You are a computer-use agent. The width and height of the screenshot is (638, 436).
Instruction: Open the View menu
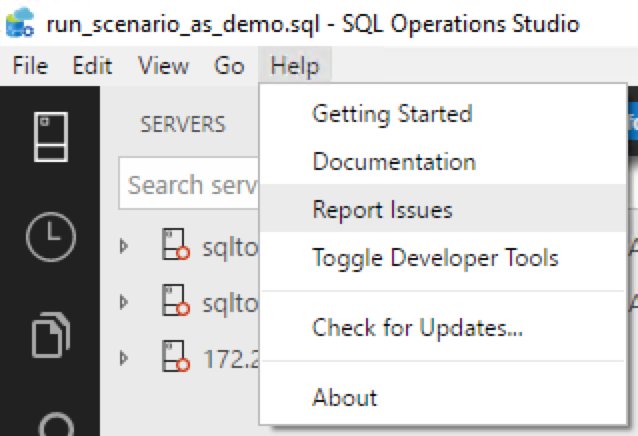tap(164, 65)
